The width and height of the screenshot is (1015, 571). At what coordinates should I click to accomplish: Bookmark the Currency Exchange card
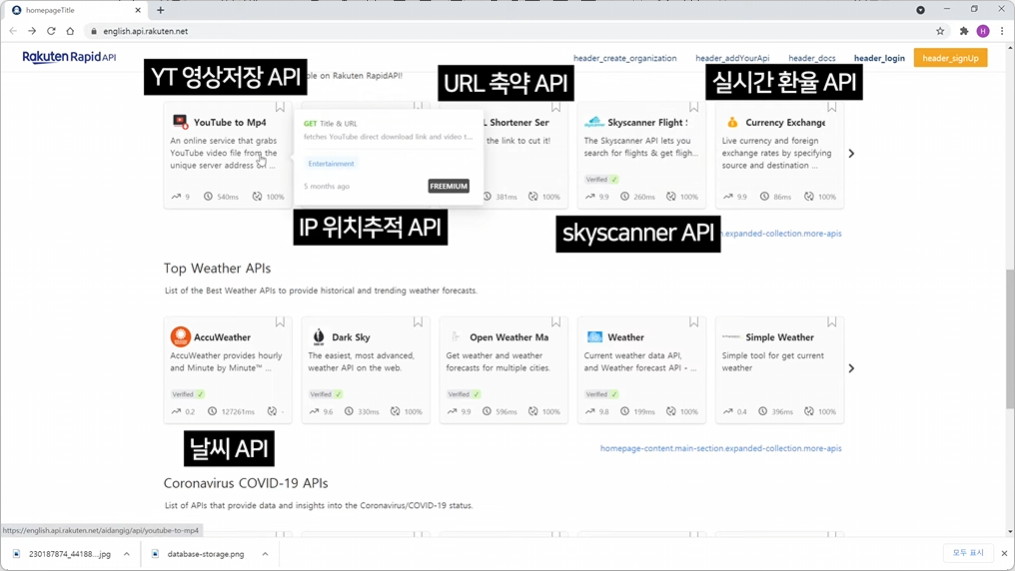832,107
